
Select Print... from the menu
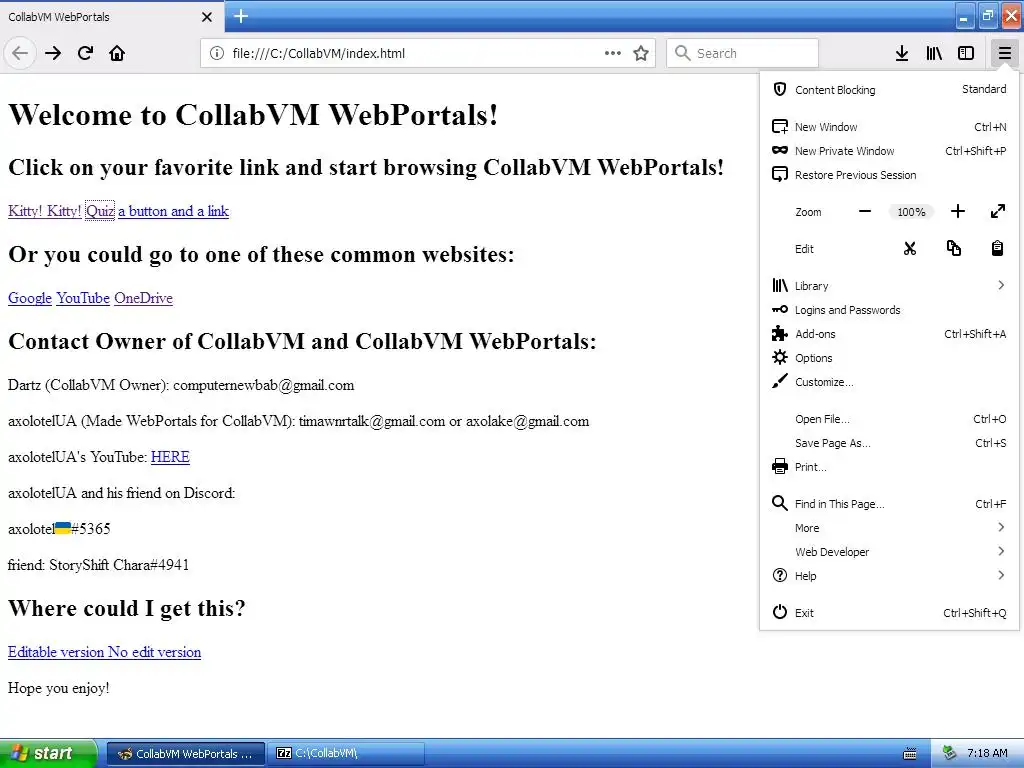[889, 467]
